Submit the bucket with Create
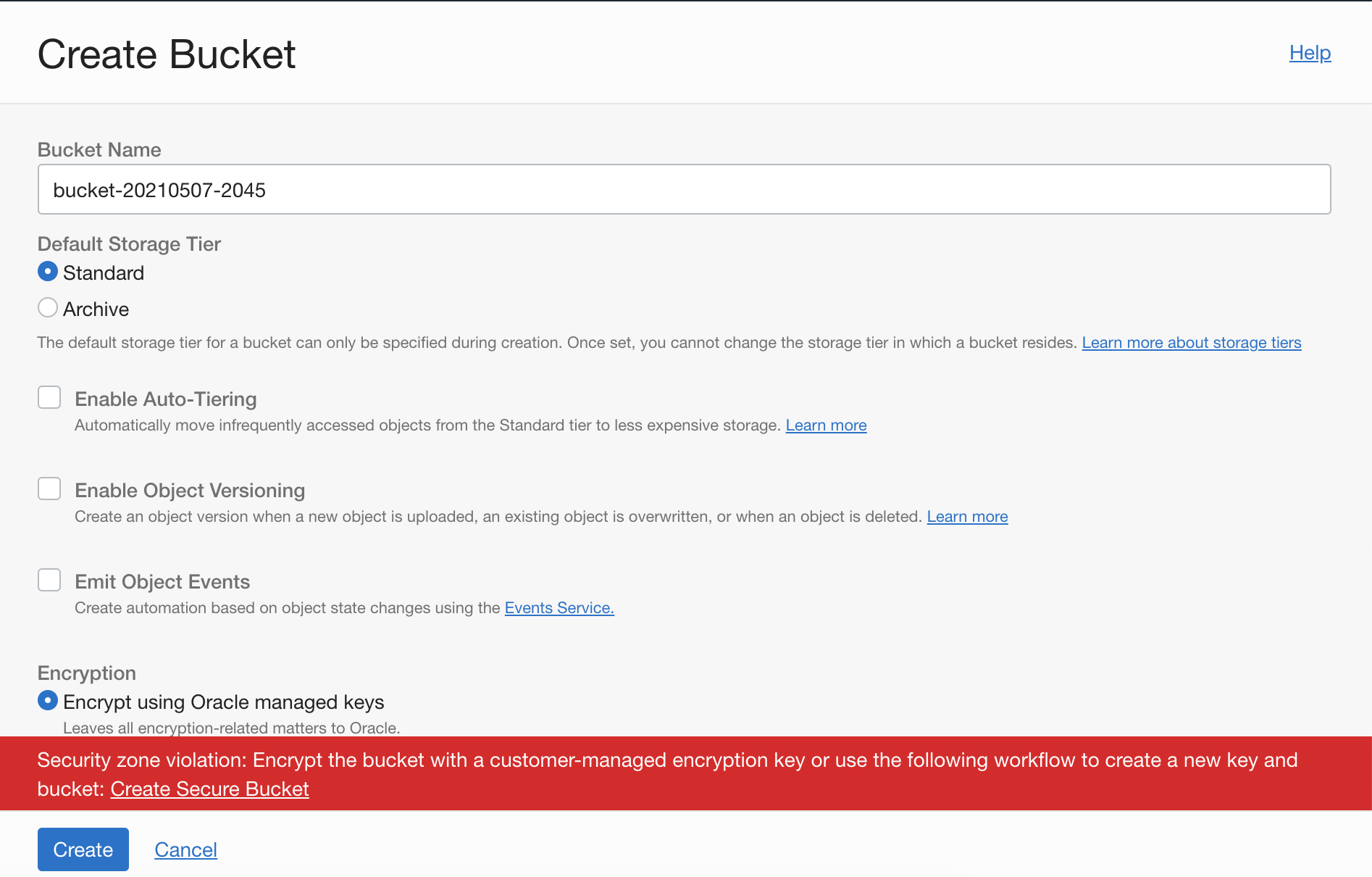1372x877 pixels. [83, 849]
